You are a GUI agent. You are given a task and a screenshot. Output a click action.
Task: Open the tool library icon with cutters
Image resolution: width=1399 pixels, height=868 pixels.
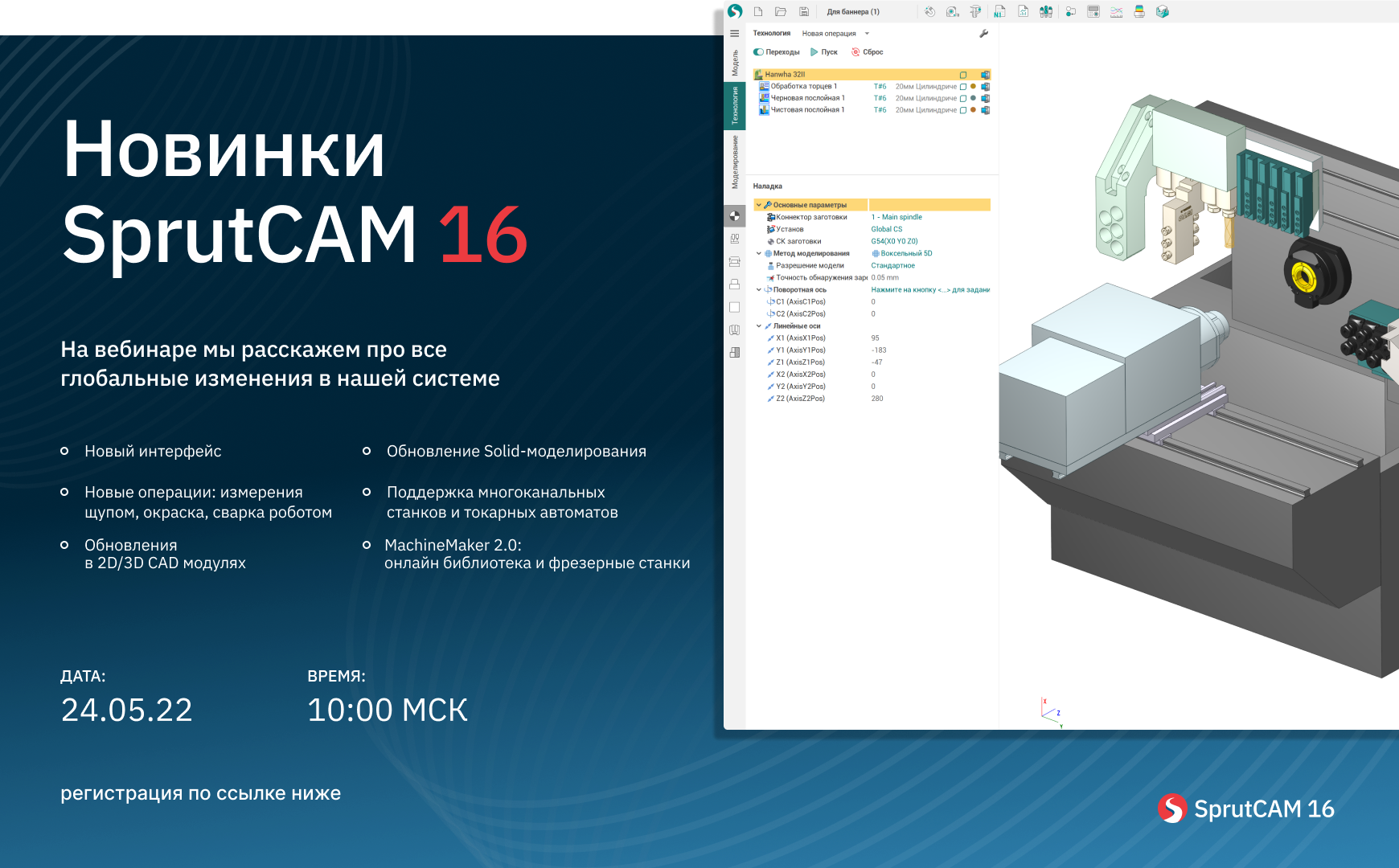(1046, 11)
